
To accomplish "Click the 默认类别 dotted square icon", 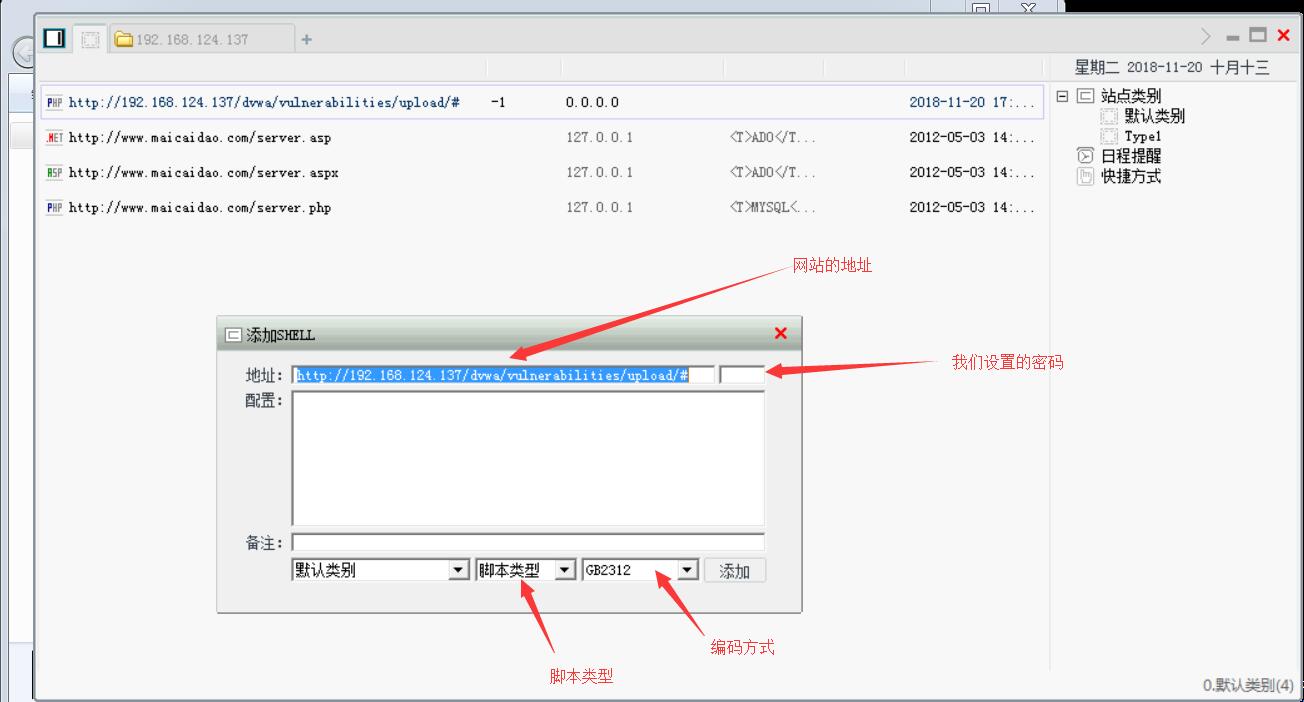I will [x=1109, y=116].
